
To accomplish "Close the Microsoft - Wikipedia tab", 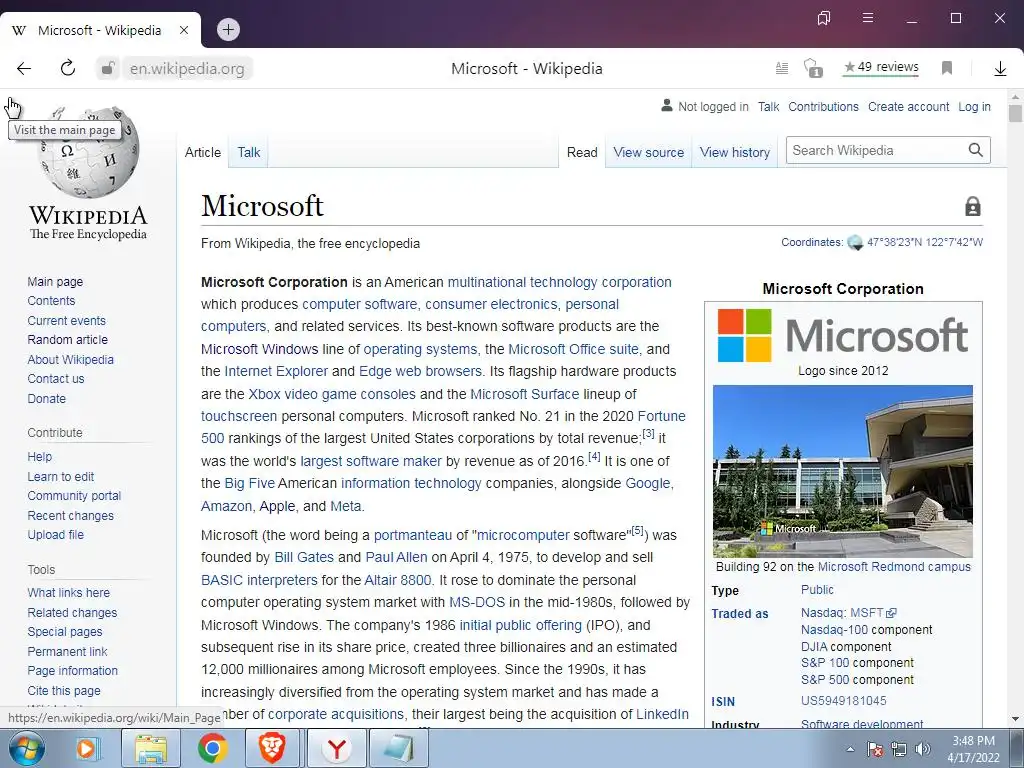I will tap(184, 30).
